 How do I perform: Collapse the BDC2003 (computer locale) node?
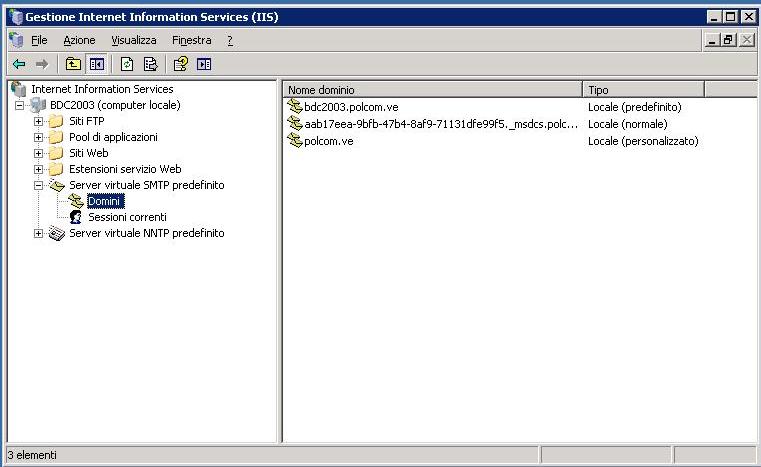click(x=19, y=105)
